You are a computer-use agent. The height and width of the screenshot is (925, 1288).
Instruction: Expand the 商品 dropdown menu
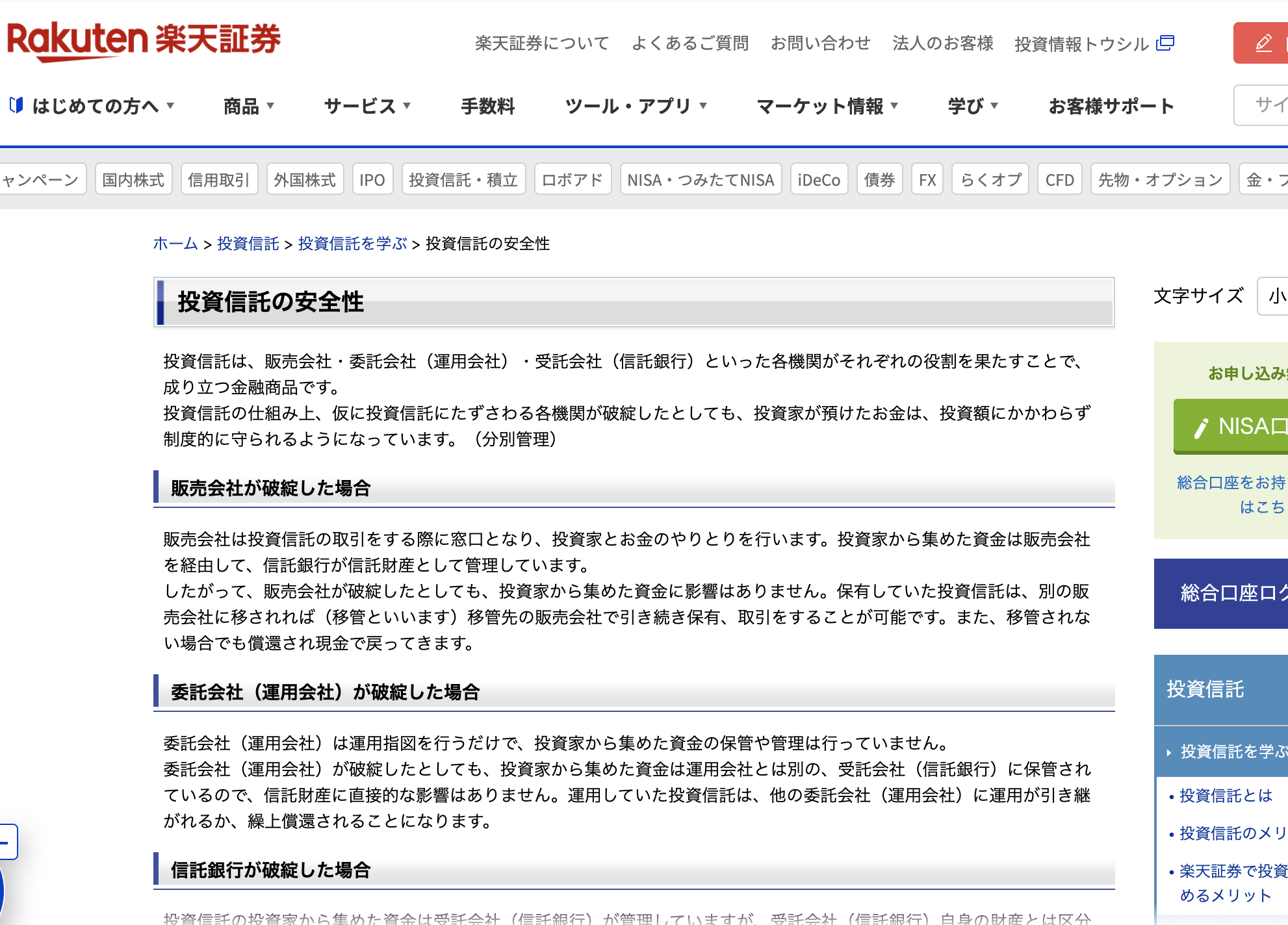click(x=249, y=106)
